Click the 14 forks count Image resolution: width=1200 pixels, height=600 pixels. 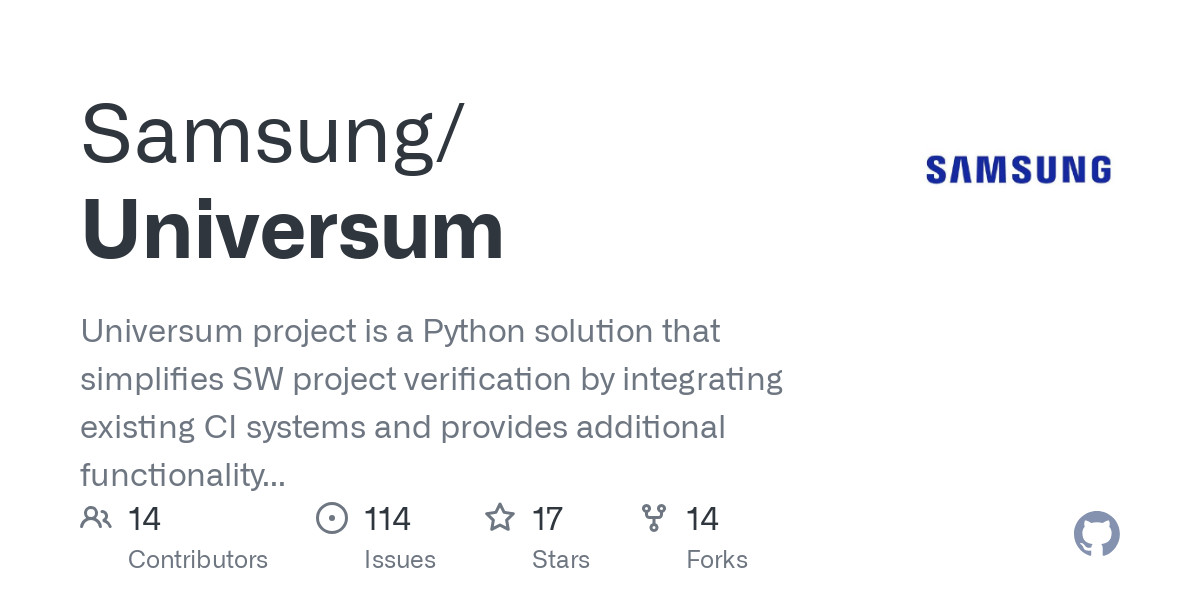[702, 519]
